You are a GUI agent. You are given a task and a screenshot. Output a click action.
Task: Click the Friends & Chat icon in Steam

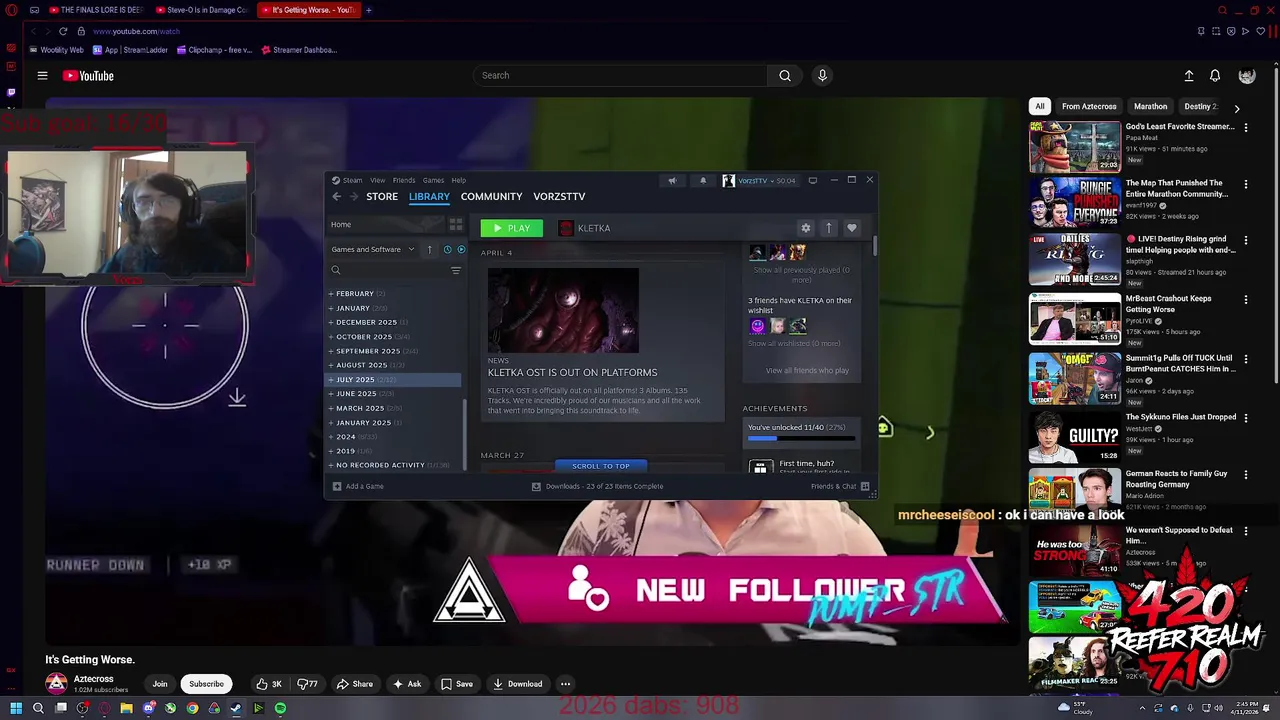865,486
